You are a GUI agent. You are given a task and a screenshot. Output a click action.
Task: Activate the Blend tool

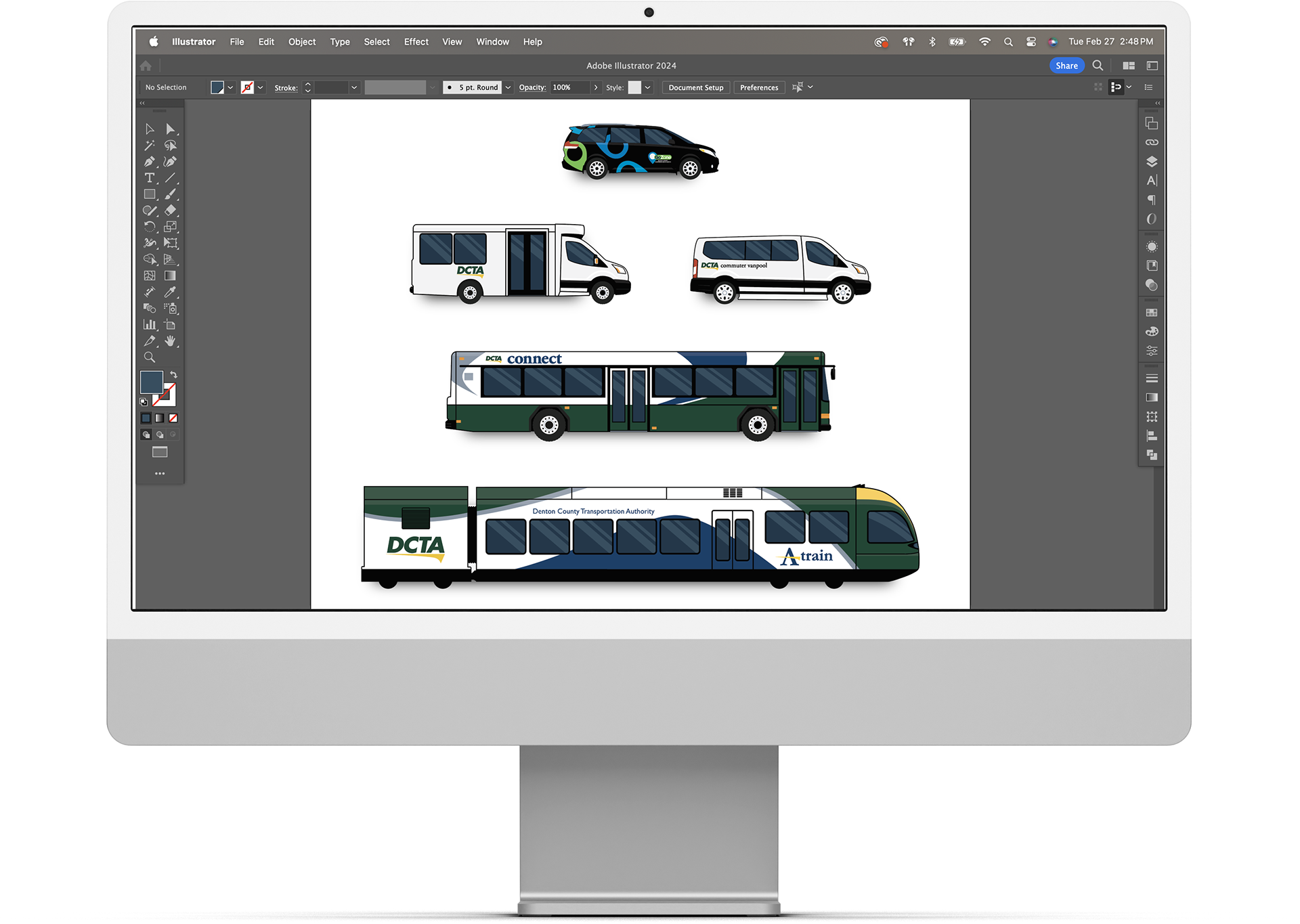[x=150, y=308]
